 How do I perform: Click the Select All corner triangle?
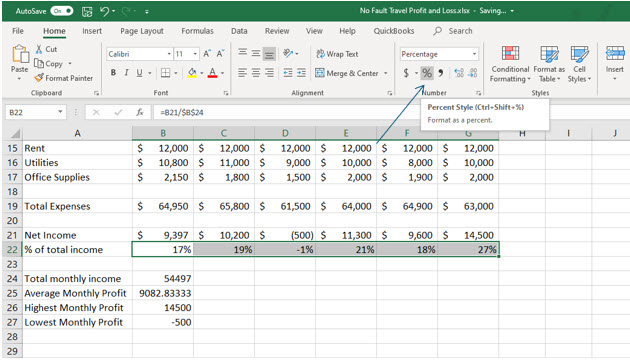14,133
